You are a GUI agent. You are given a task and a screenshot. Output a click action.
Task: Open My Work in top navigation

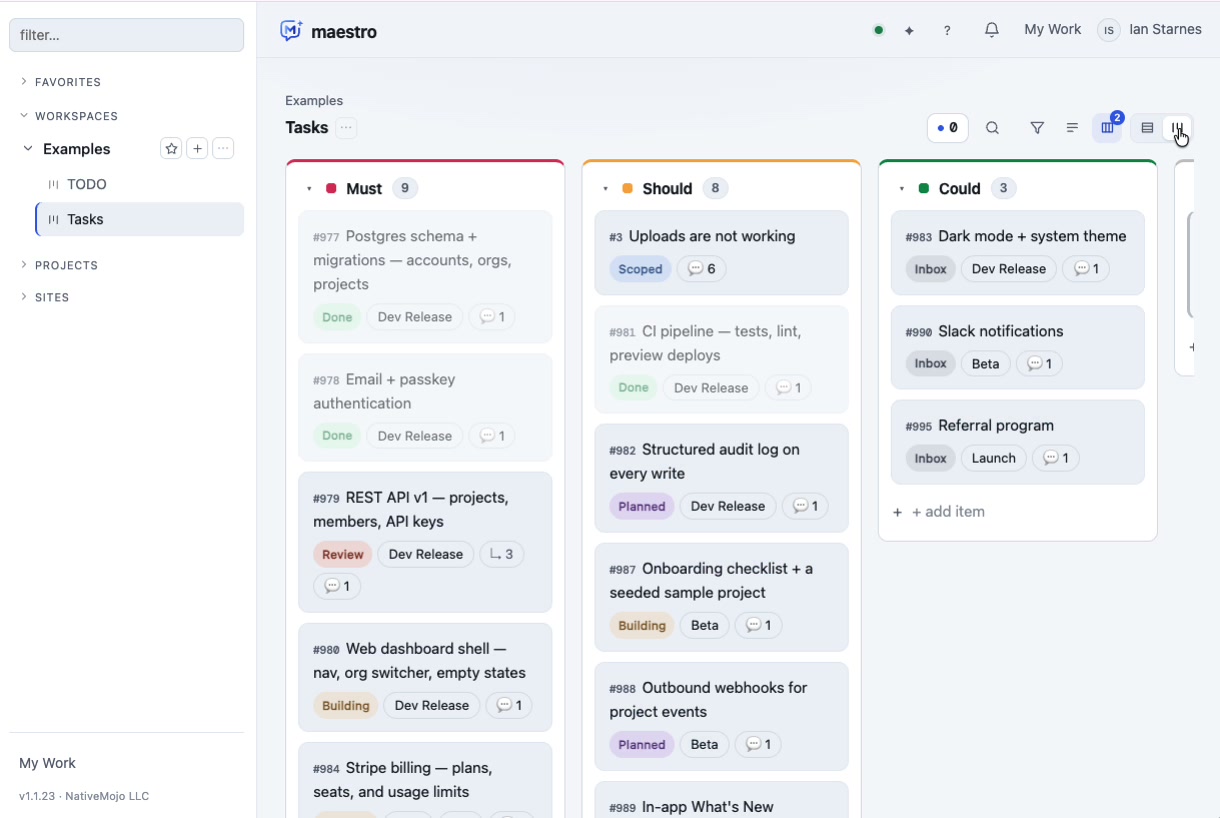[1052, 30]
